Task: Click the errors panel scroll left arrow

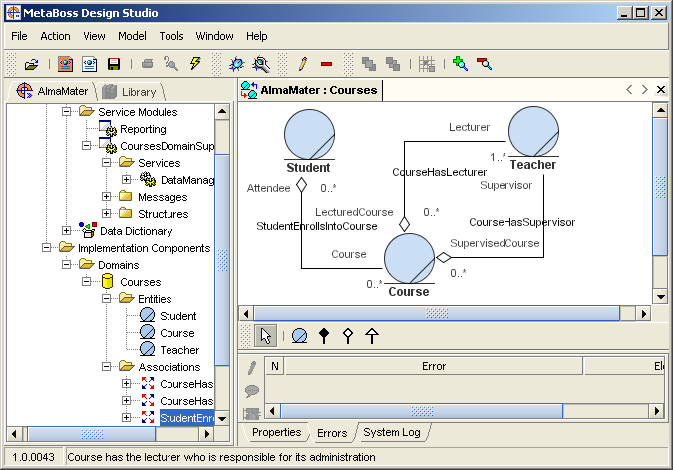Action: [x=272, y=411]
